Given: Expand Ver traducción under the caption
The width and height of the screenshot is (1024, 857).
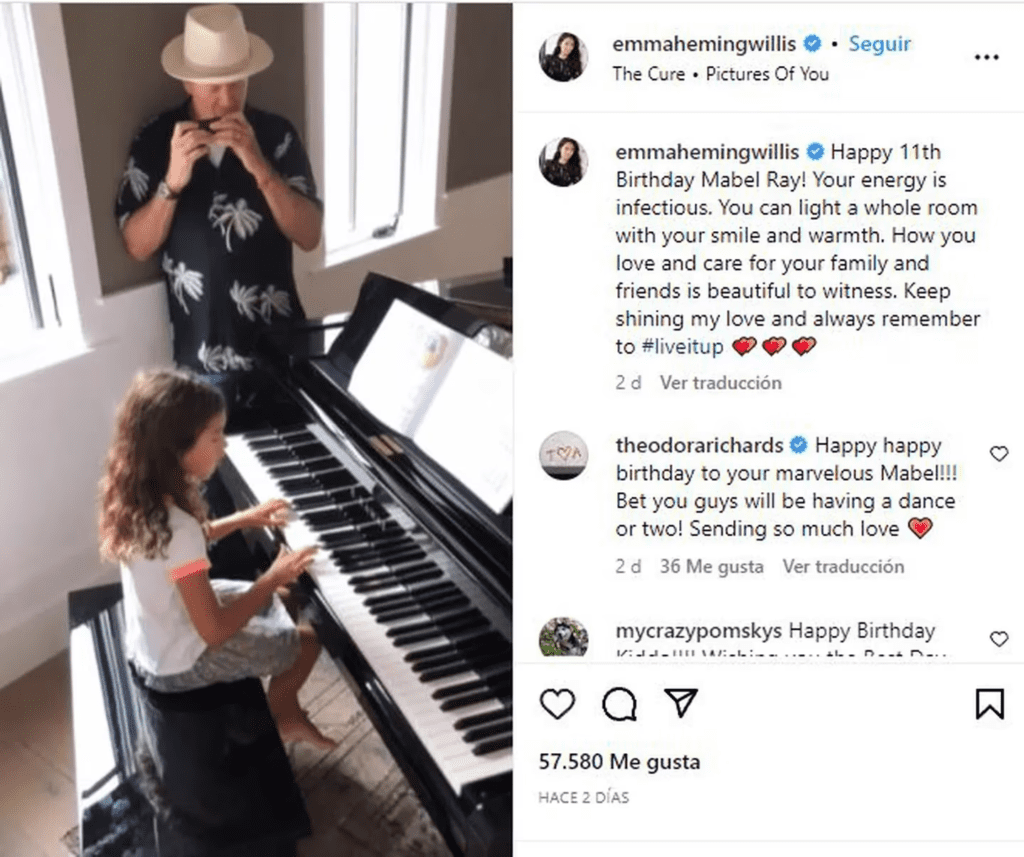Looking at the screenshot, I should [x=720, y=383].
